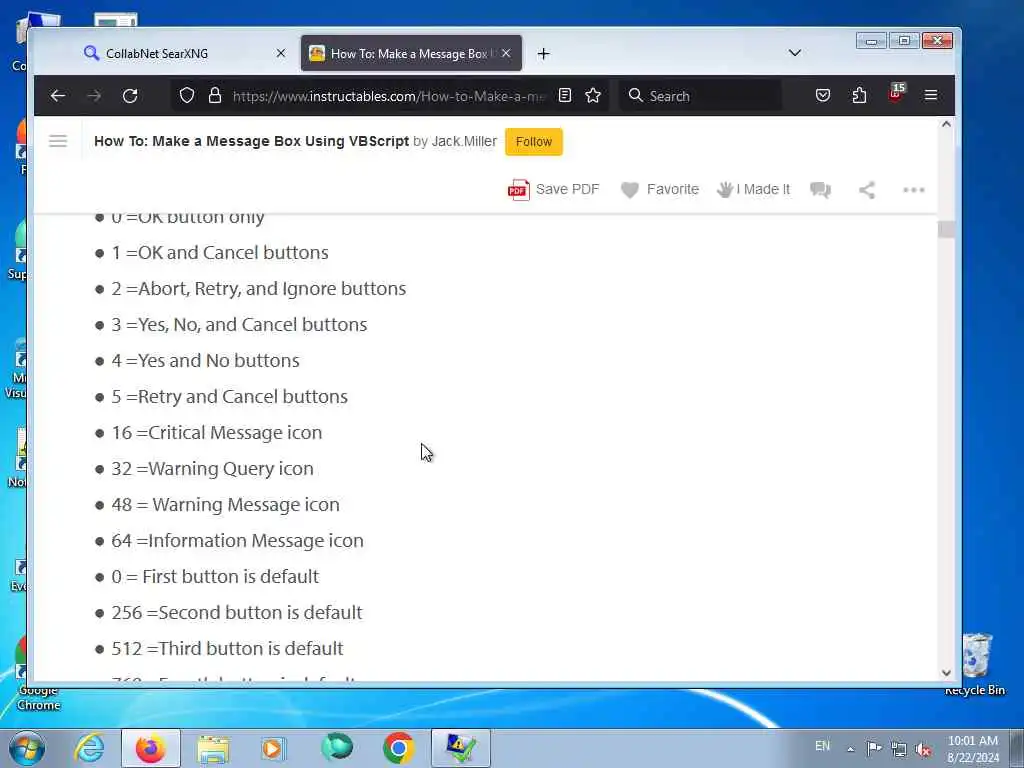The image size is (1024, 768).
Task: Save the Instructable as PDF
Action: pos(553,189)
